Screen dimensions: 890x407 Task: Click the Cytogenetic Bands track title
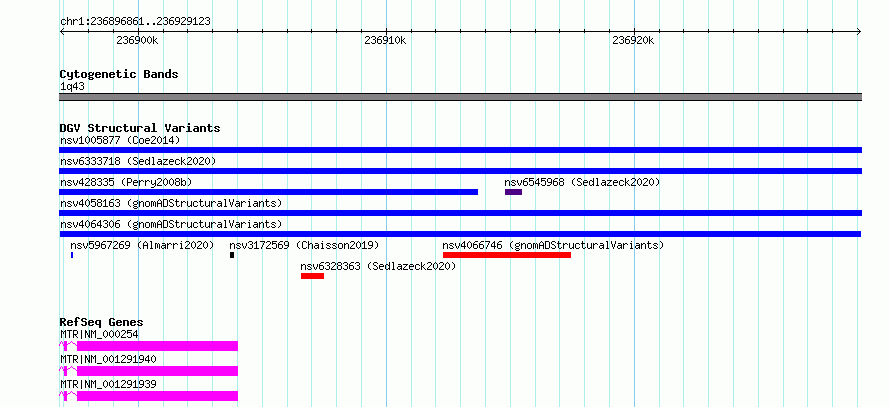click(119, 74)
